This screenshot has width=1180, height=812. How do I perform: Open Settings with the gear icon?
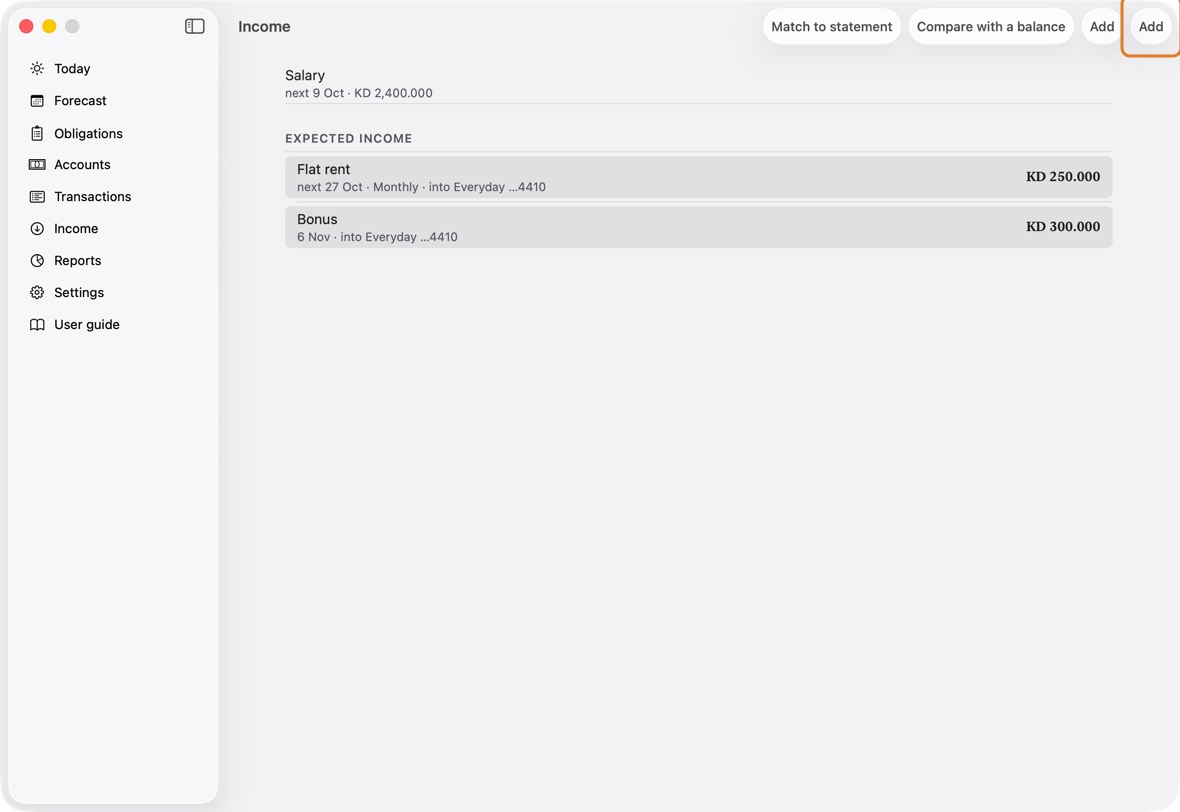(37, 293)
